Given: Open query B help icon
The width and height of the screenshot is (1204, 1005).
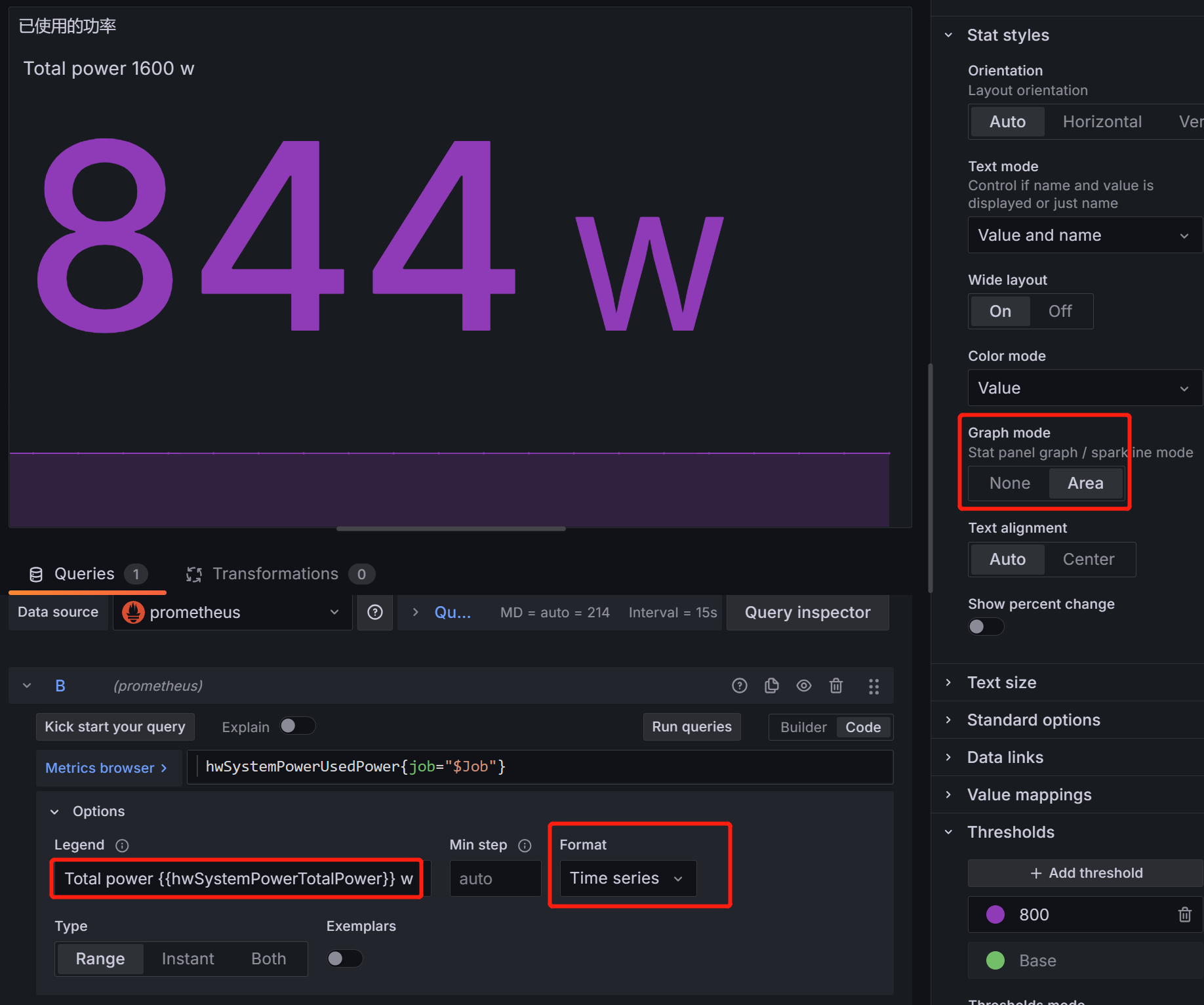Looking at the screenshot, I should (x=739, y=686).
